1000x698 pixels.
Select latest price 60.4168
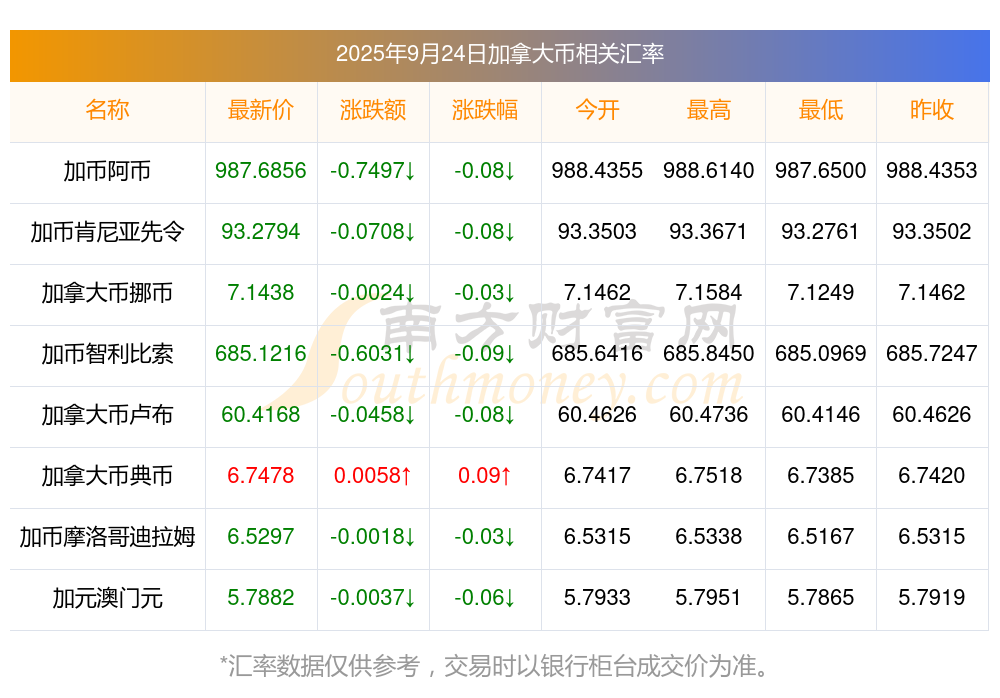[x=261, y=414]
